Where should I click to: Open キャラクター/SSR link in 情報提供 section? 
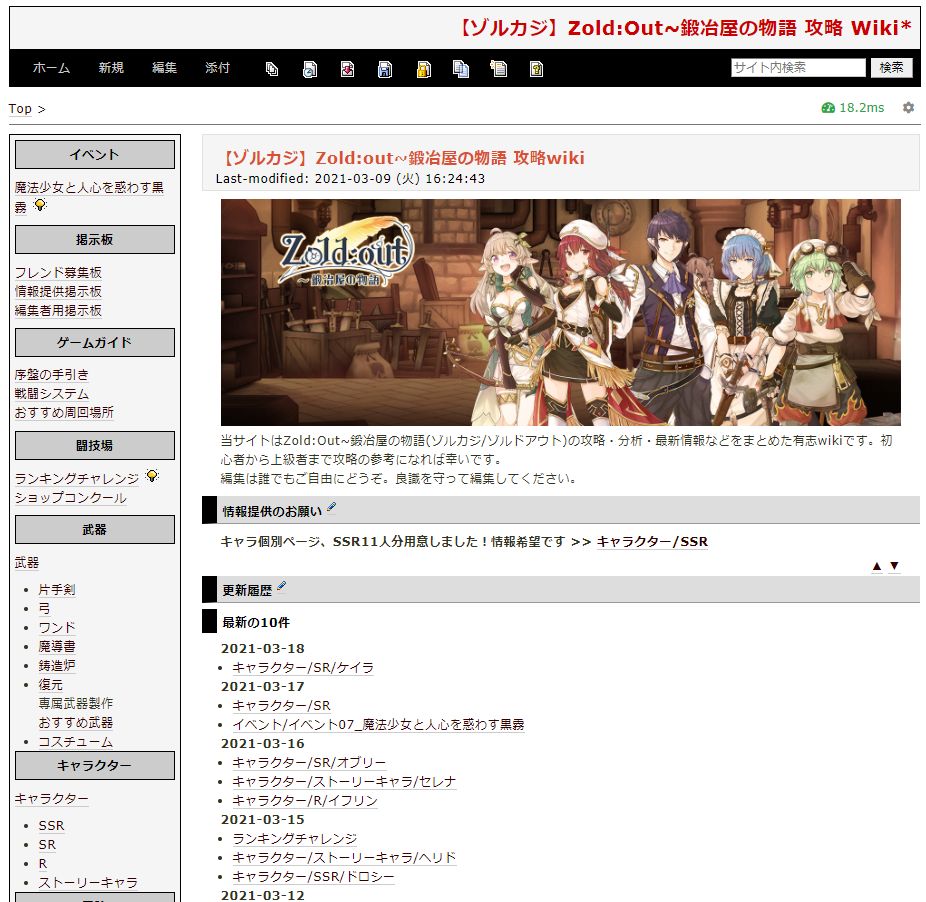pos(652,542)
